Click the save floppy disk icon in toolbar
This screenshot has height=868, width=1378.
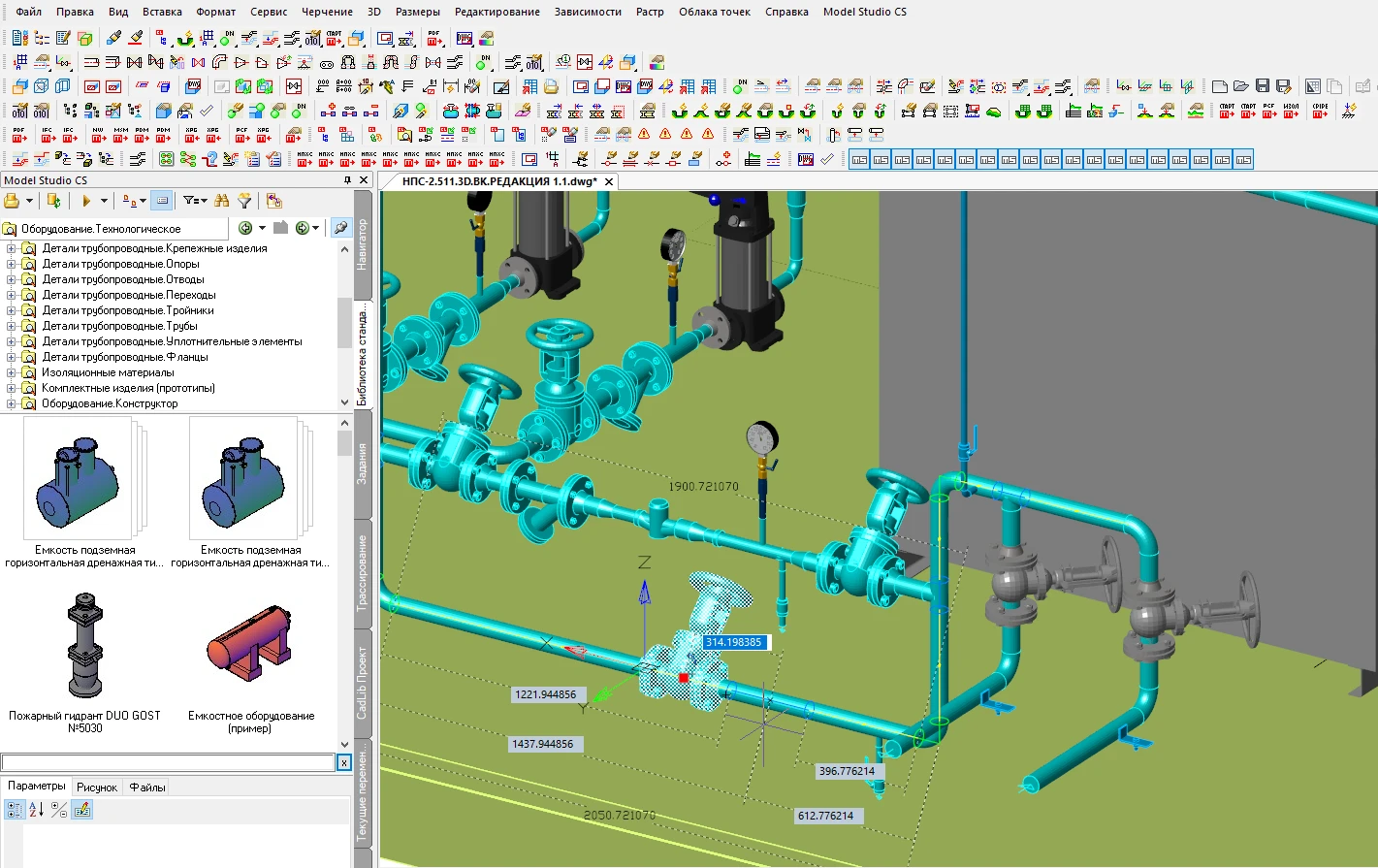click(x=1262, y=86)
